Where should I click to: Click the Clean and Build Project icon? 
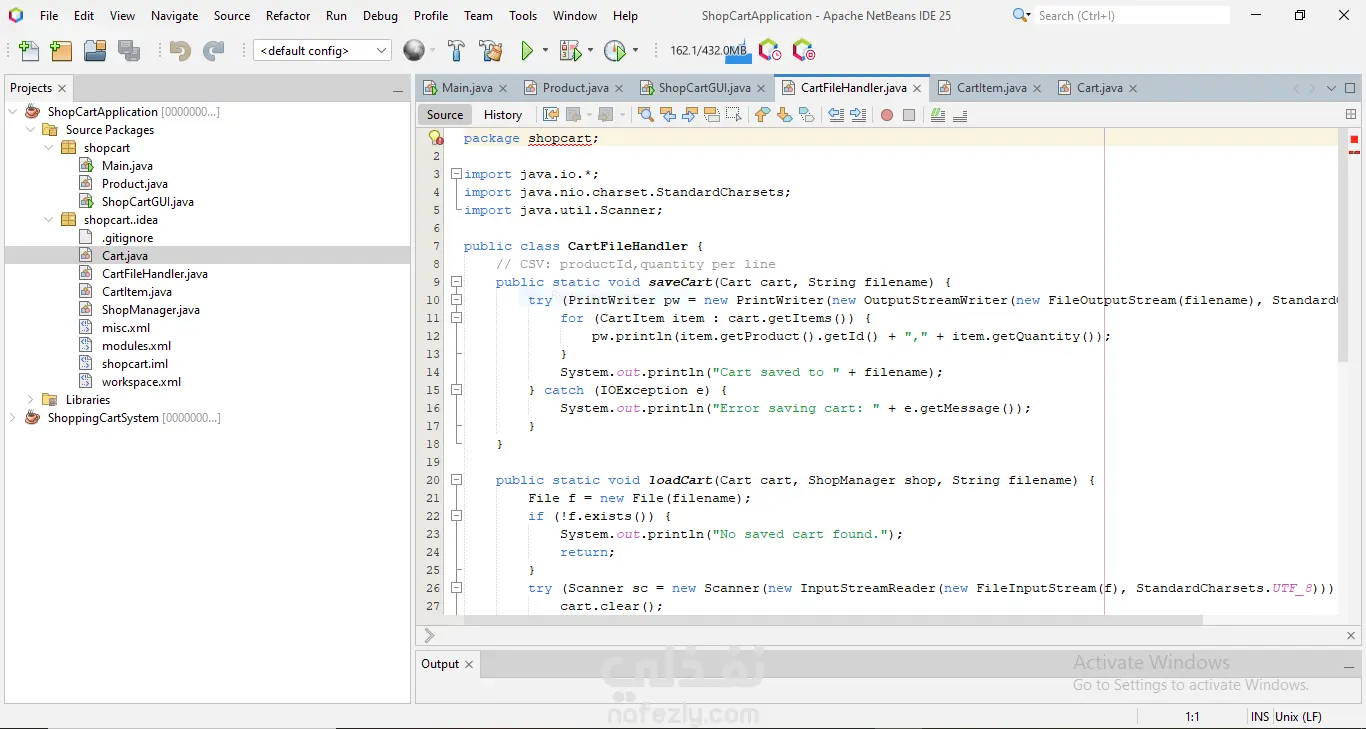[490, 51]
